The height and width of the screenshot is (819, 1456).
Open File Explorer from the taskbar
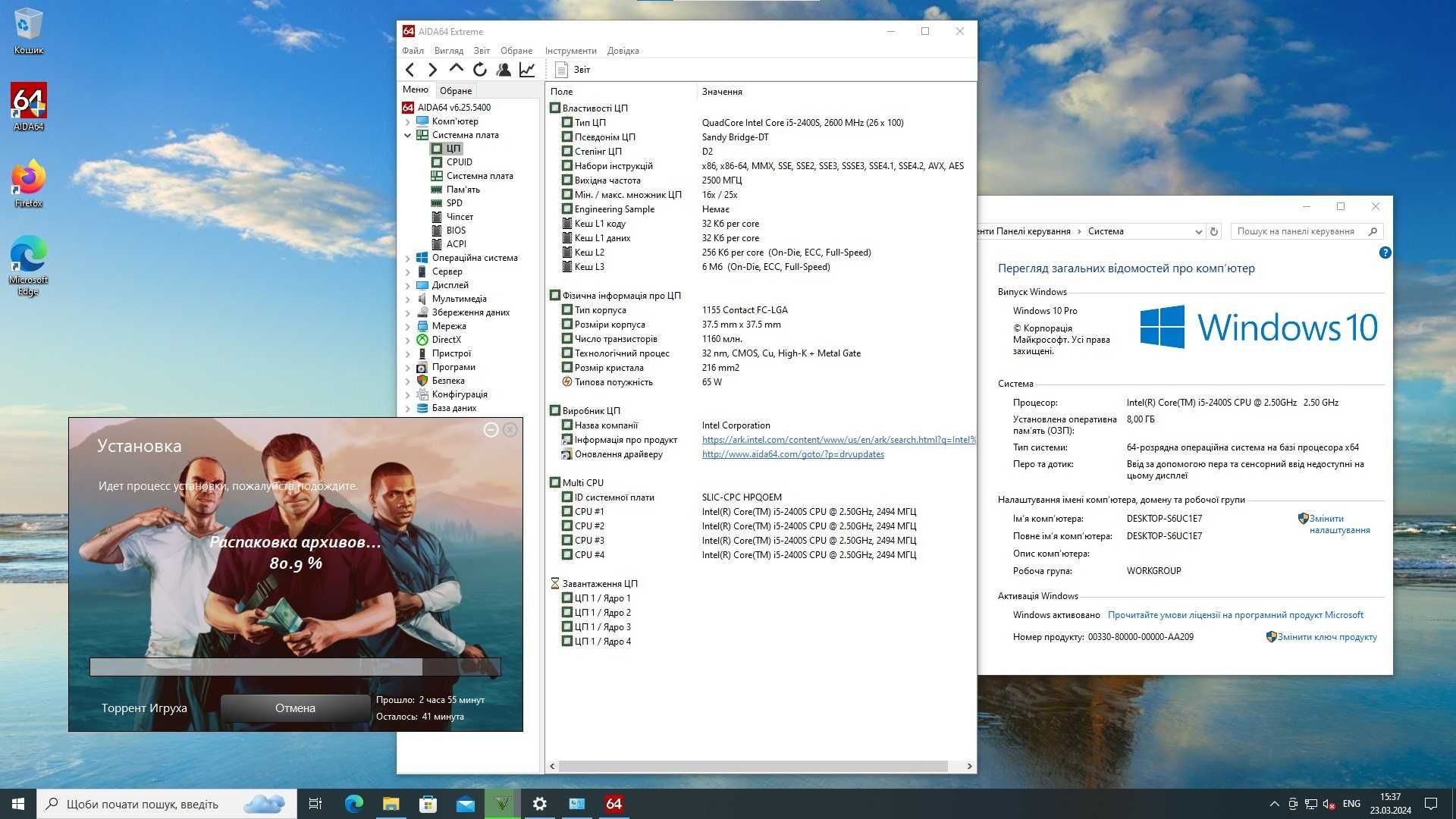(391, 804)
